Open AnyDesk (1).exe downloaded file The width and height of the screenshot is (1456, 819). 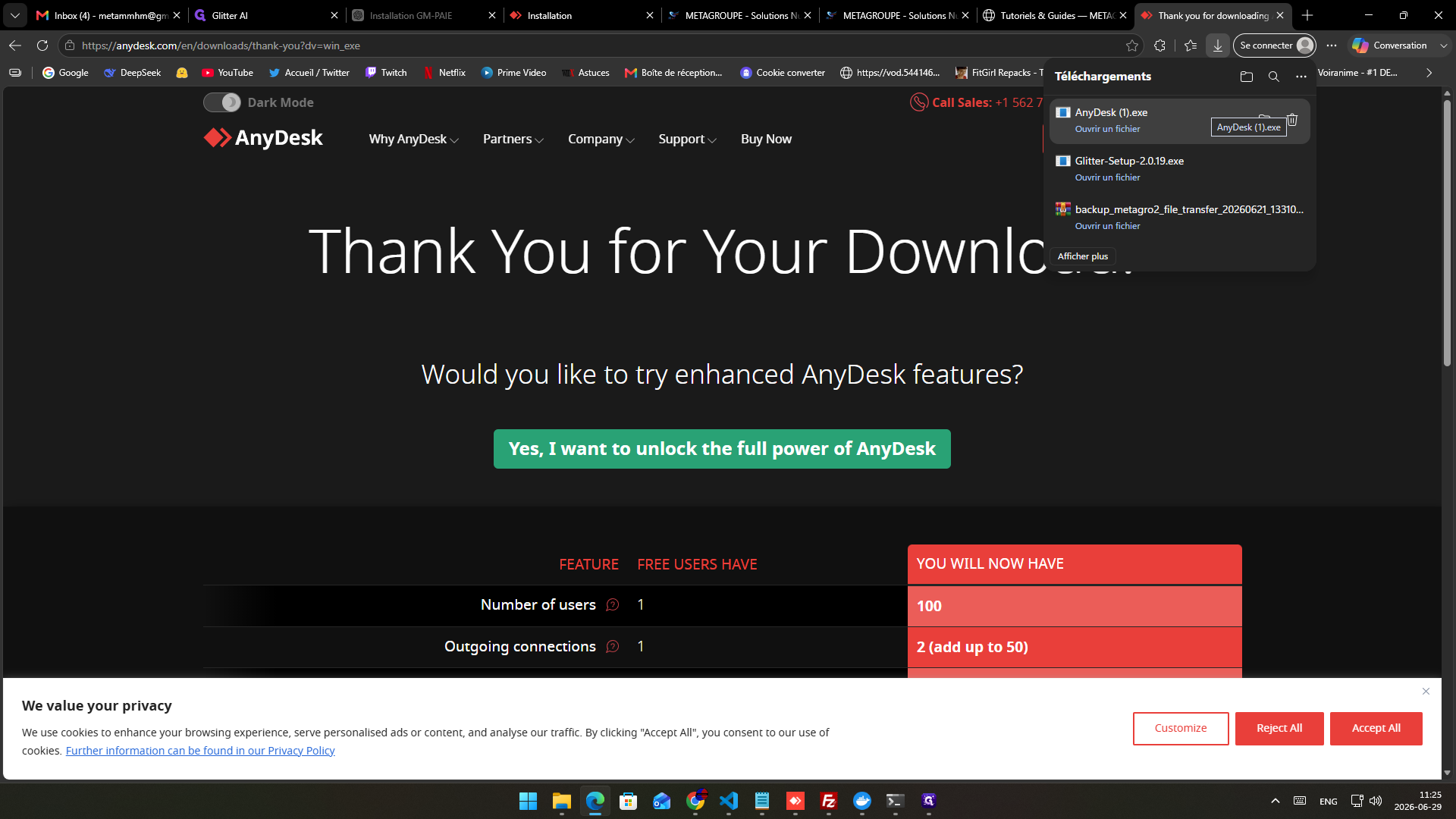(x=1107, y=129)
